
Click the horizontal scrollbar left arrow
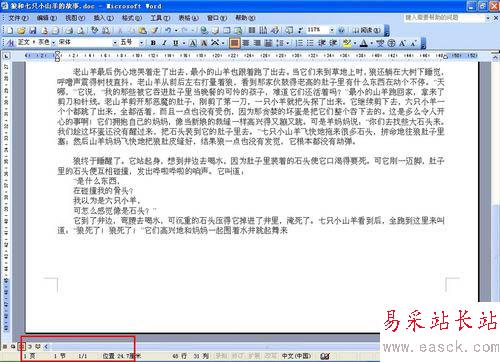click(46, 347)
